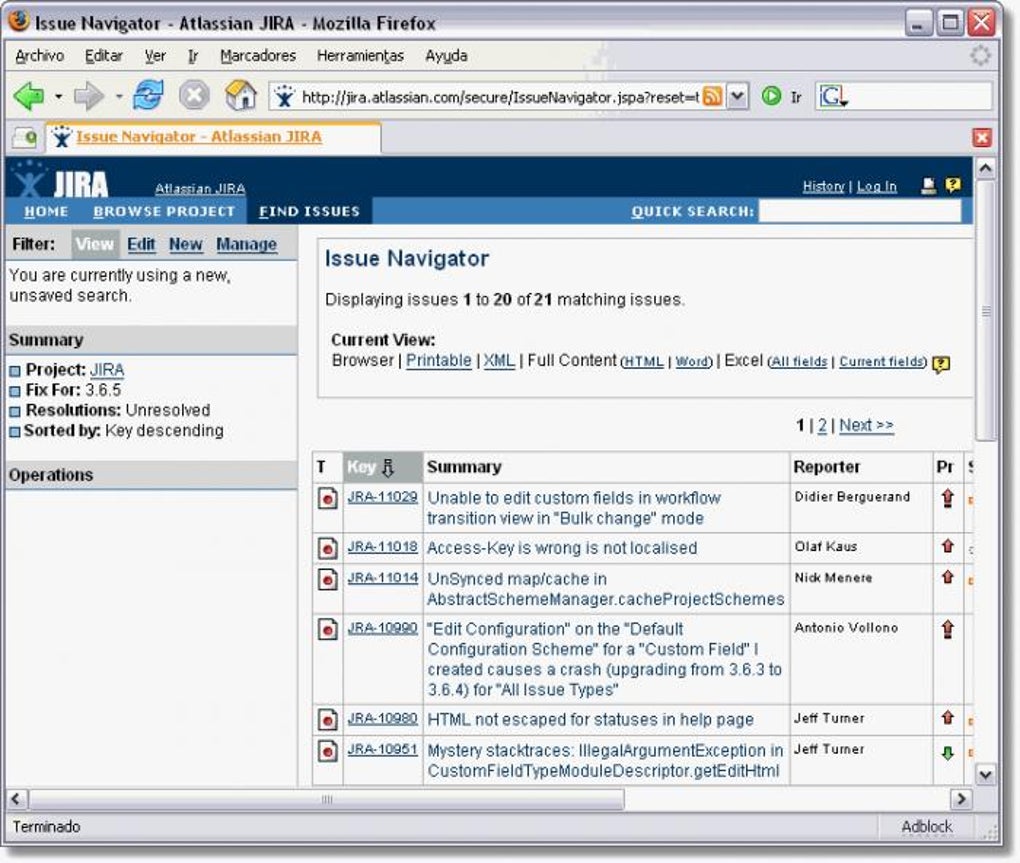Click the green Go button icon

pyautogui.click(x=772, y=96)
